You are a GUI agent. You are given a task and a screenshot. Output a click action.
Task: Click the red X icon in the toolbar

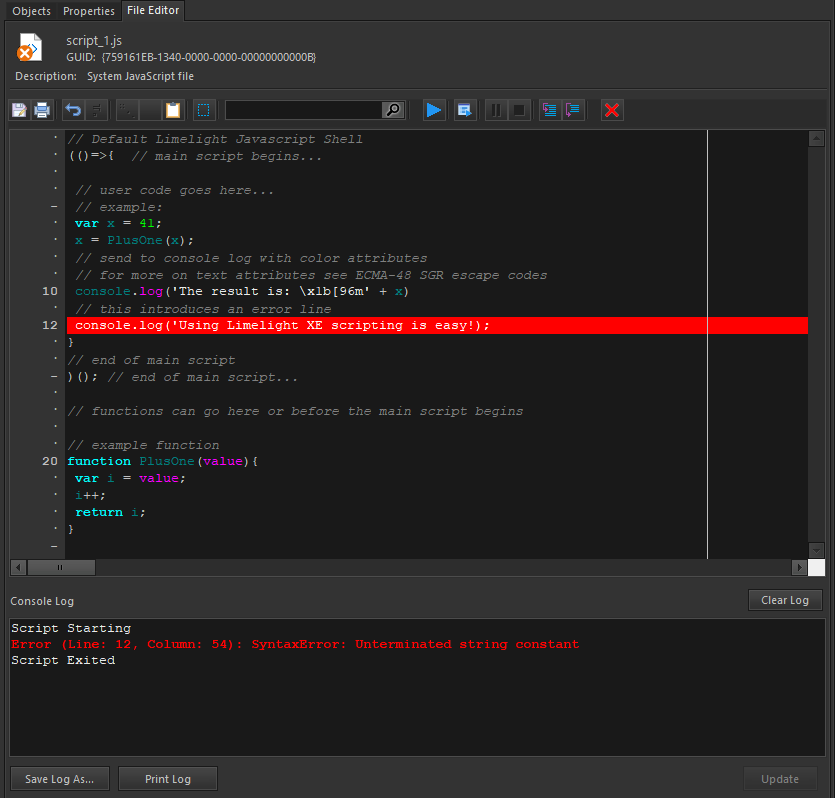pyautogui.click(x=612, y=110)
